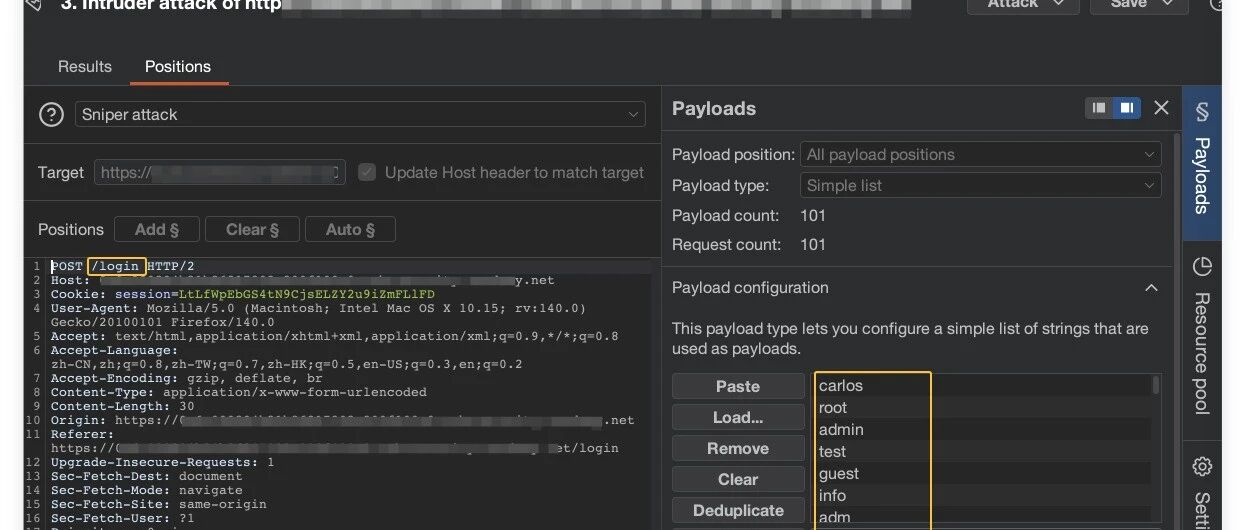Click the Clear § button

click(x=252, y=229)
